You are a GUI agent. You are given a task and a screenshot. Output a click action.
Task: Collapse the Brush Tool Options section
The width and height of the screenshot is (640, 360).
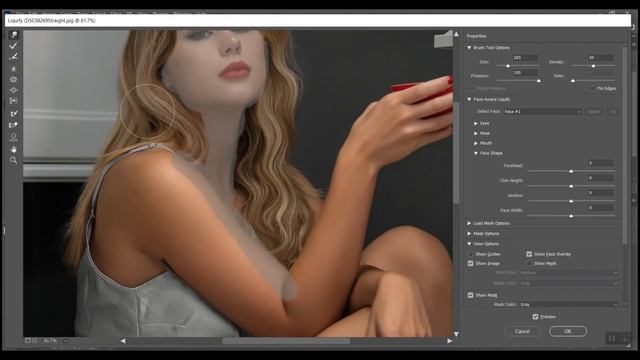[469, 48]
